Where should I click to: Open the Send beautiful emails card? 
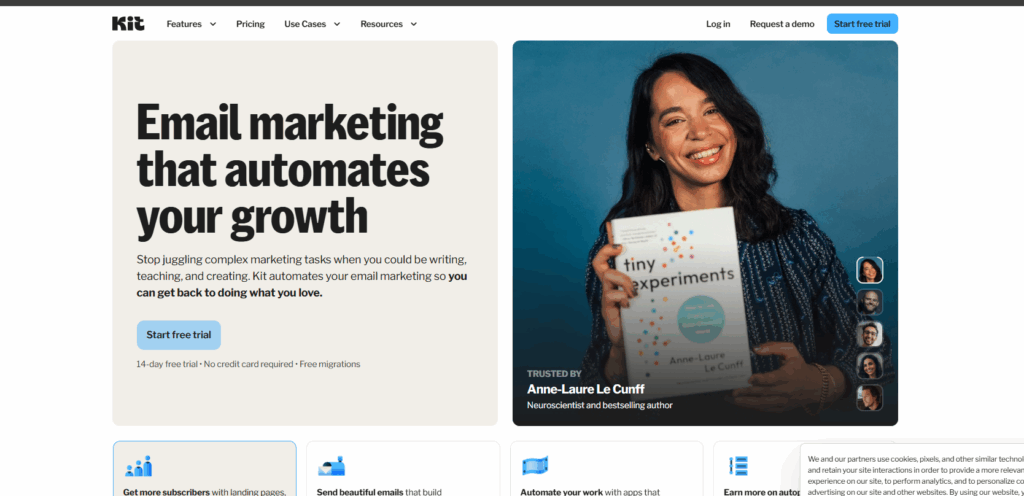403,469
